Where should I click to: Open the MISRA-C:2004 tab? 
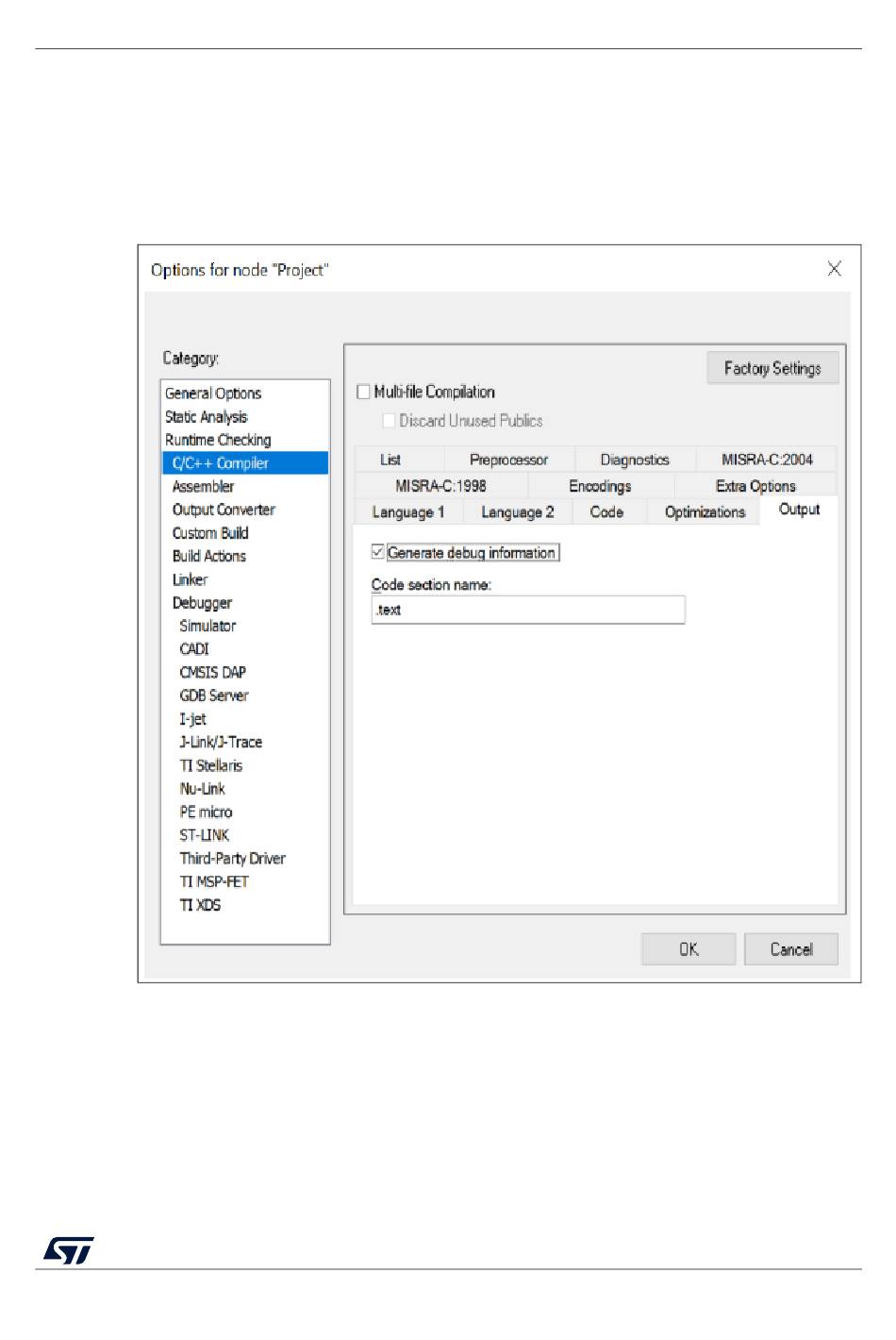766,460
